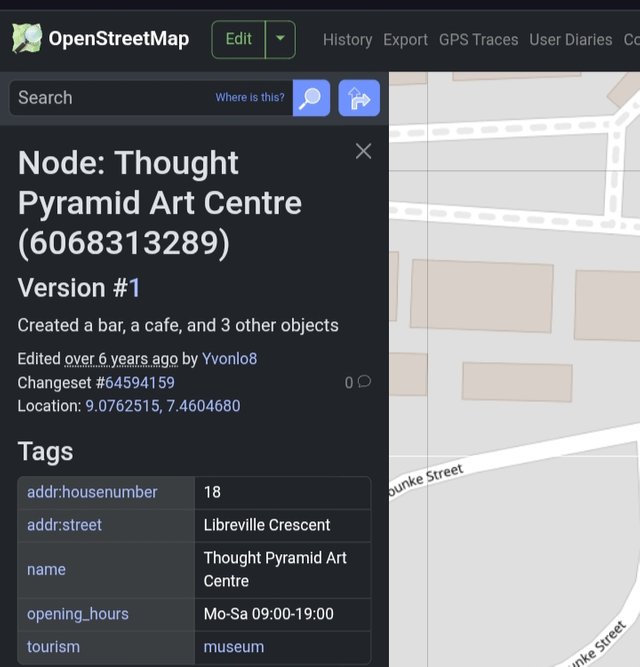Click the changeset comments bubble icon
Viewport: 640px width, 667px height.
click(364, 382)
